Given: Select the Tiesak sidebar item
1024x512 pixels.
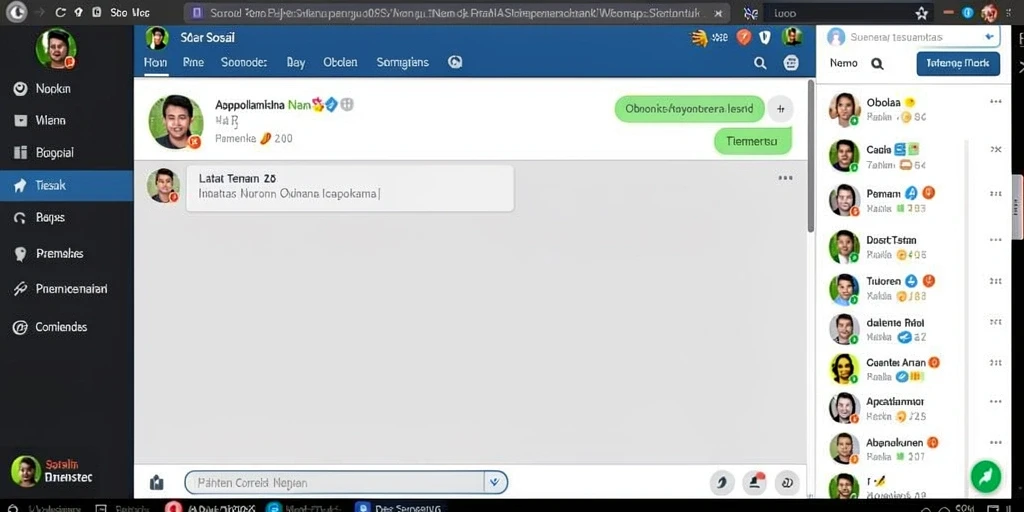Looking at the screenshot, I should tap(66, 185).
